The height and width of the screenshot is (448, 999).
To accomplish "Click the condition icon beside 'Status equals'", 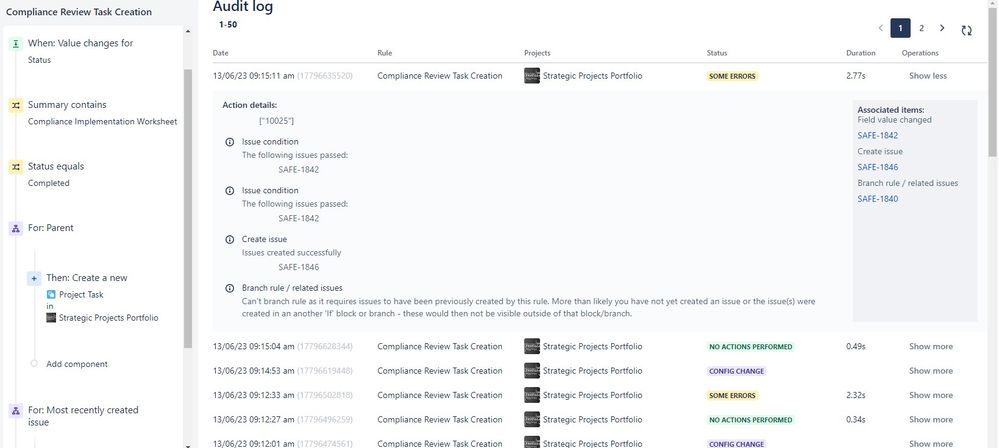I will (x=15, y=167).
